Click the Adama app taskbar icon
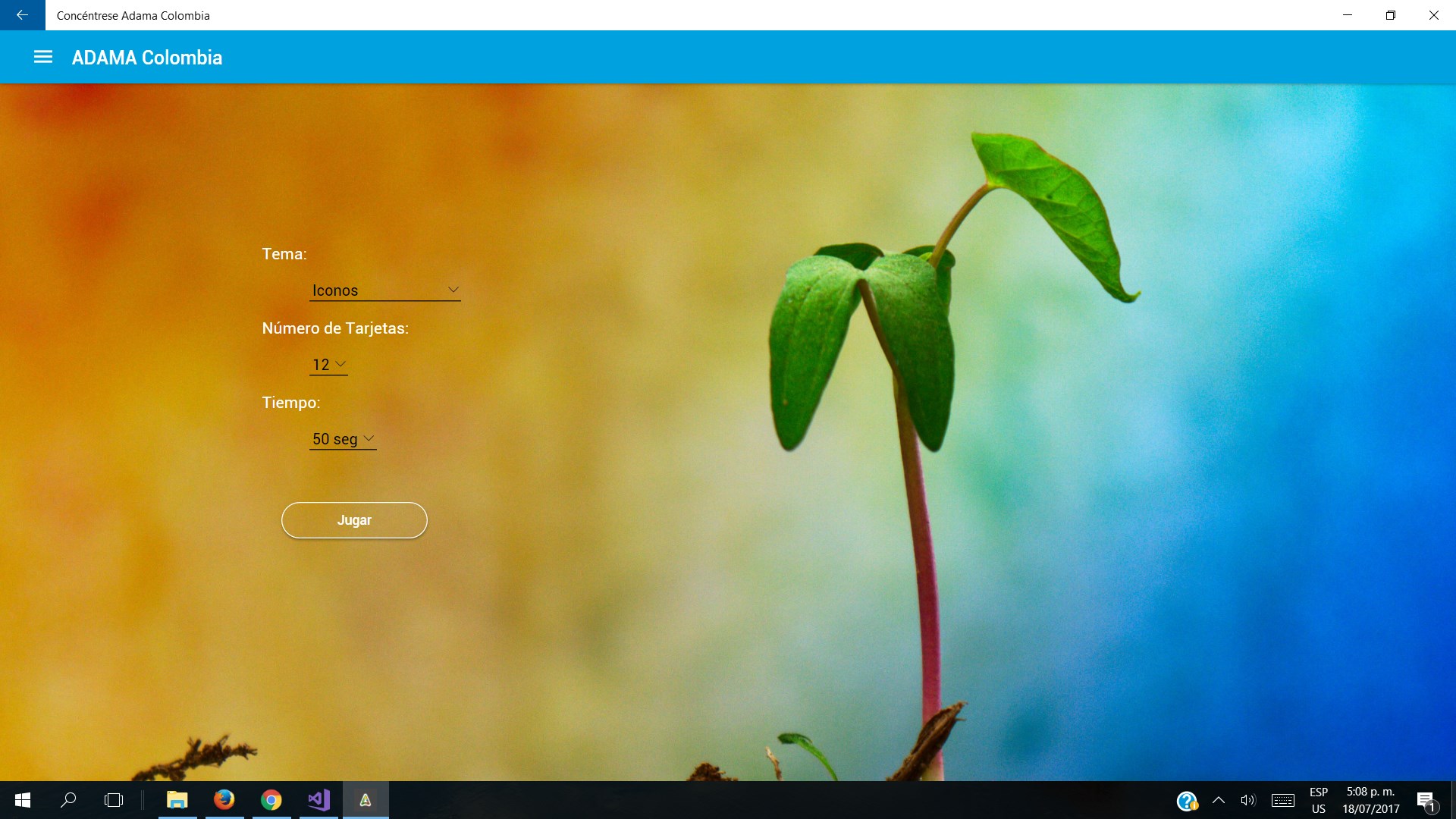The width and height of the screenshot is (1456, 819). click(x=366, y=800)
